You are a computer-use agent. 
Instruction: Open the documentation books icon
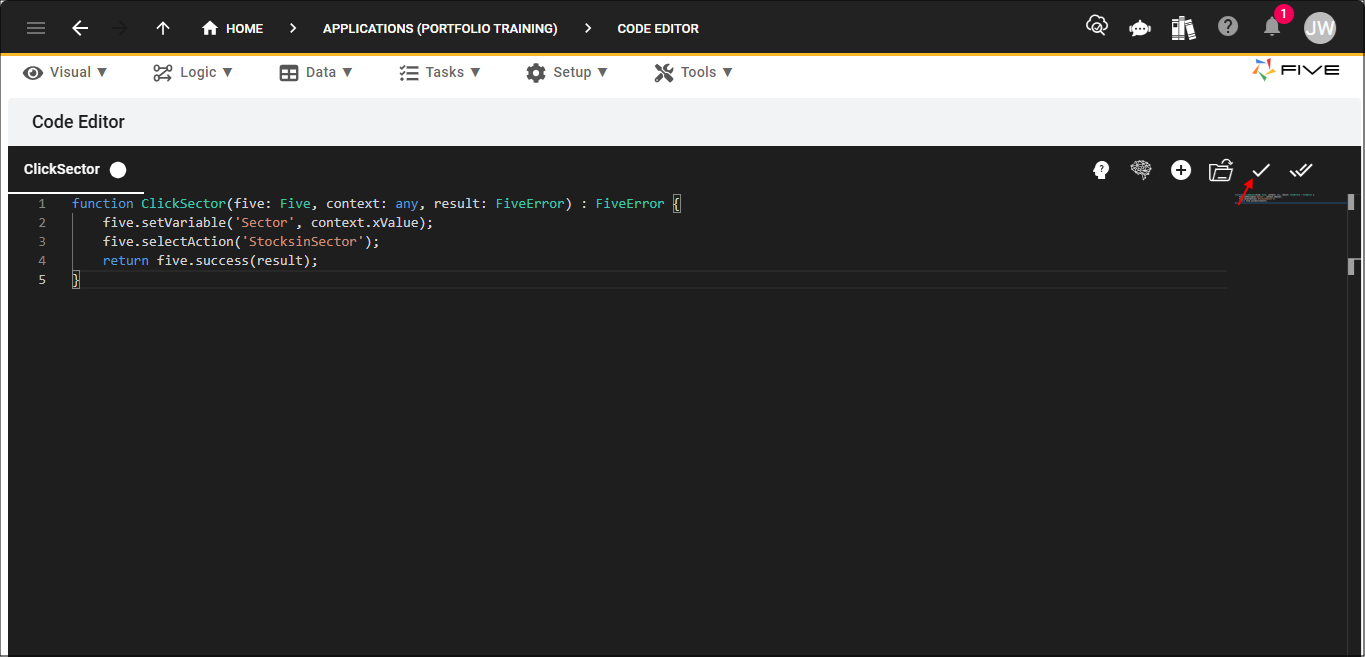click(x=1184, y=28)
